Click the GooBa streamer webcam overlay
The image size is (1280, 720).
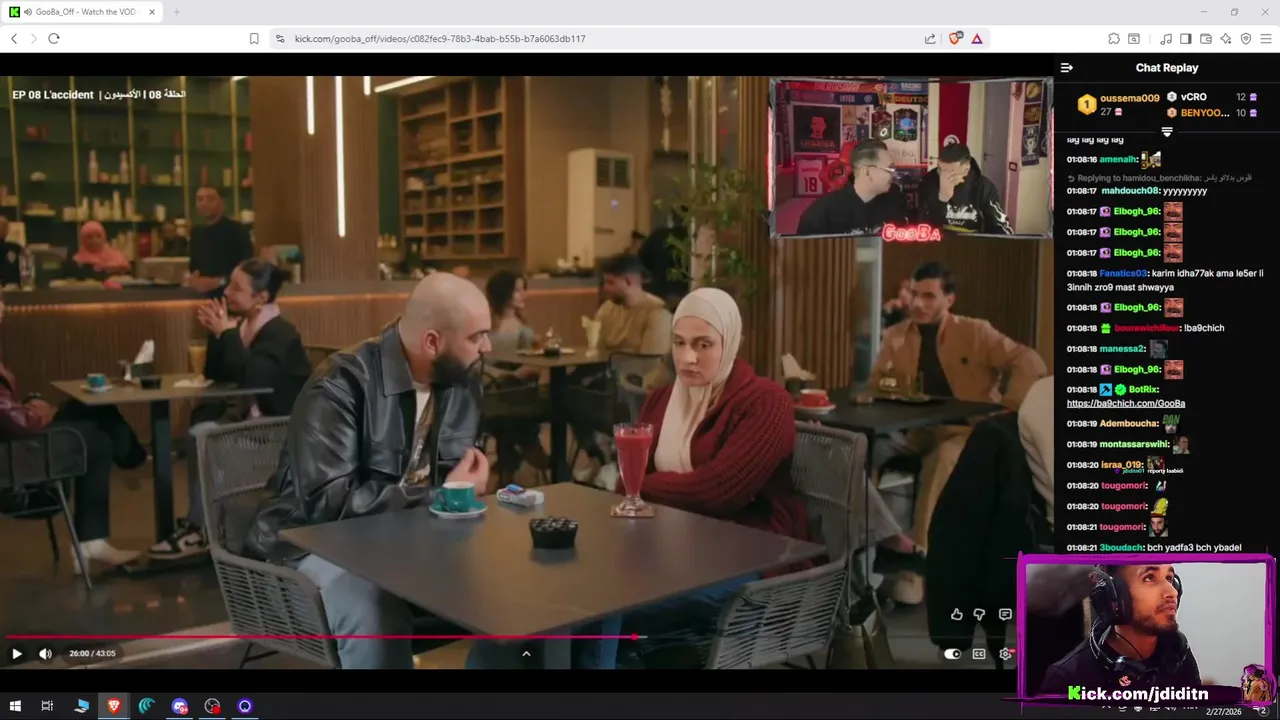coord(911,158)
